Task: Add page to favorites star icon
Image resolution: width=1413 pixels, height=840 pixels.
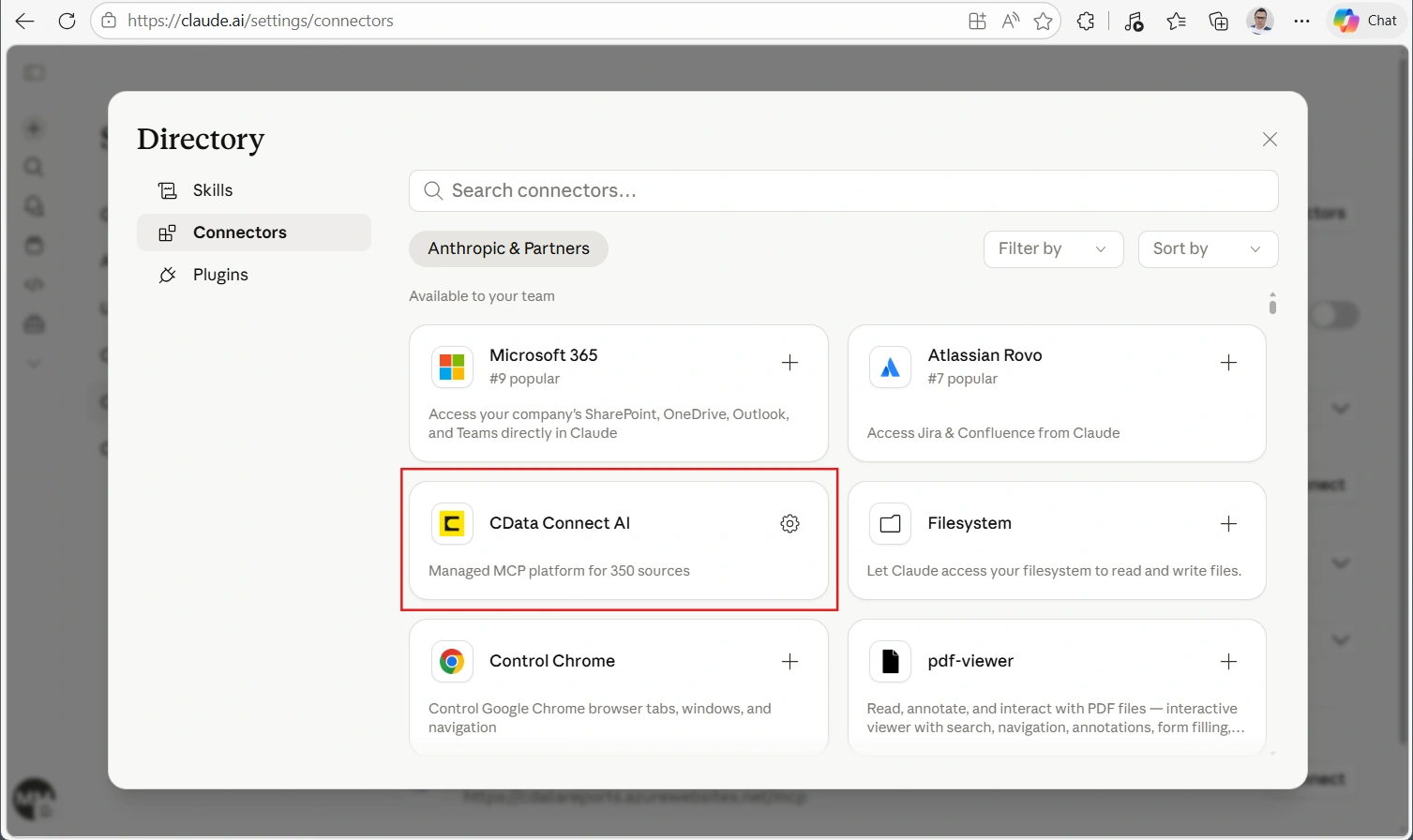Action: click(1043, 21)
